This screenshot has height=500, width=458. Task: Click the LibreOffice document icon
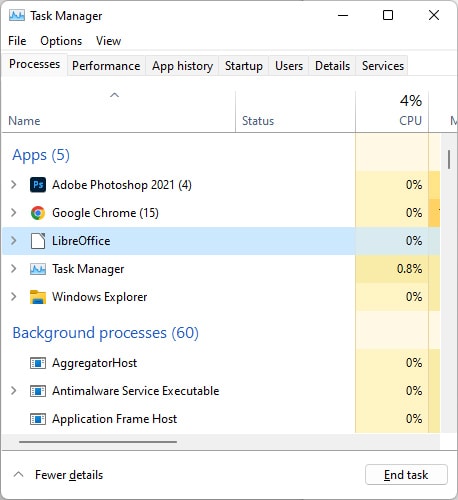38,241
